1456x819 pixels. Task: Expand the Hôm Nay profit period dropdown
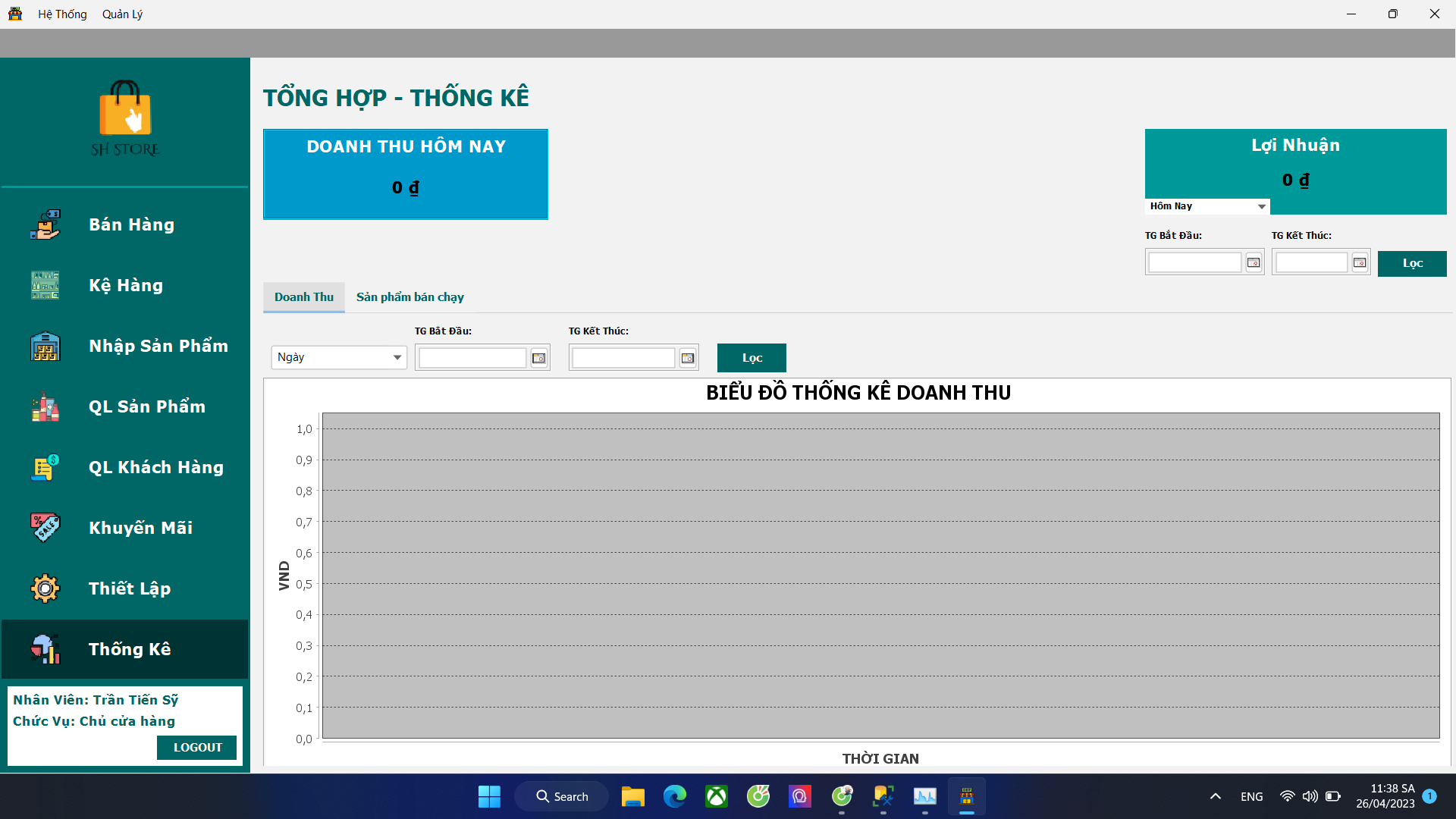click(x=1261, y=206)
